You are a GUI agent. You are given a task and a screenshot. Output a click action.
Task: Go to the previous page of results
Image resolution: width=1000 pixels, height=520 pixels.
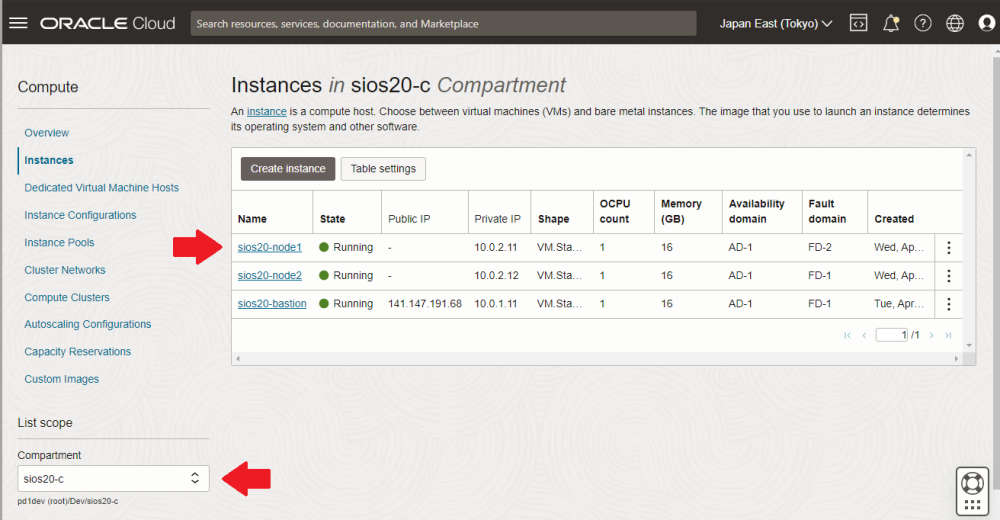point(864,336)
